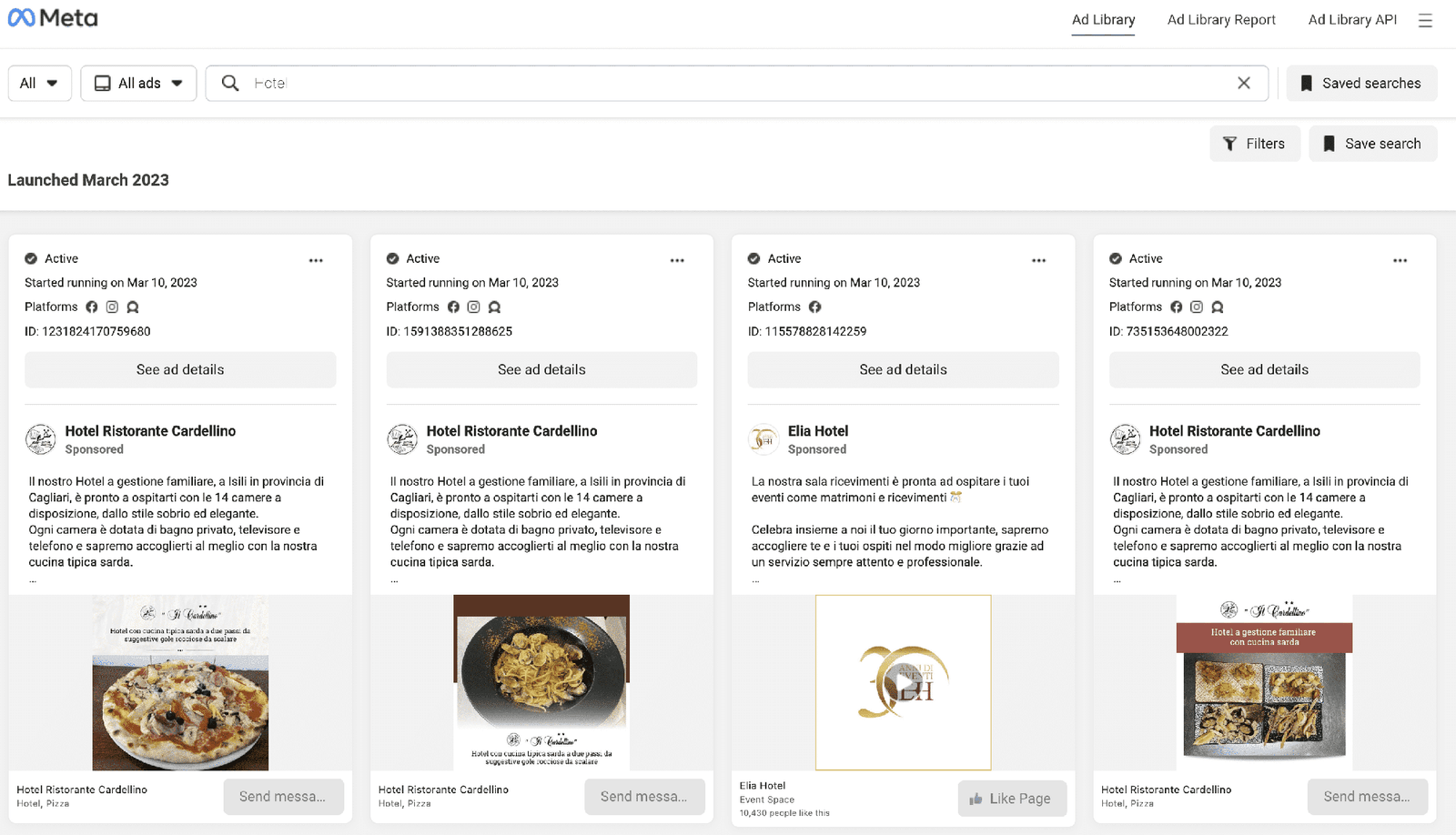Open the Ad Library API tab
Viewport: 1456px width, 835px height.
1351,20
